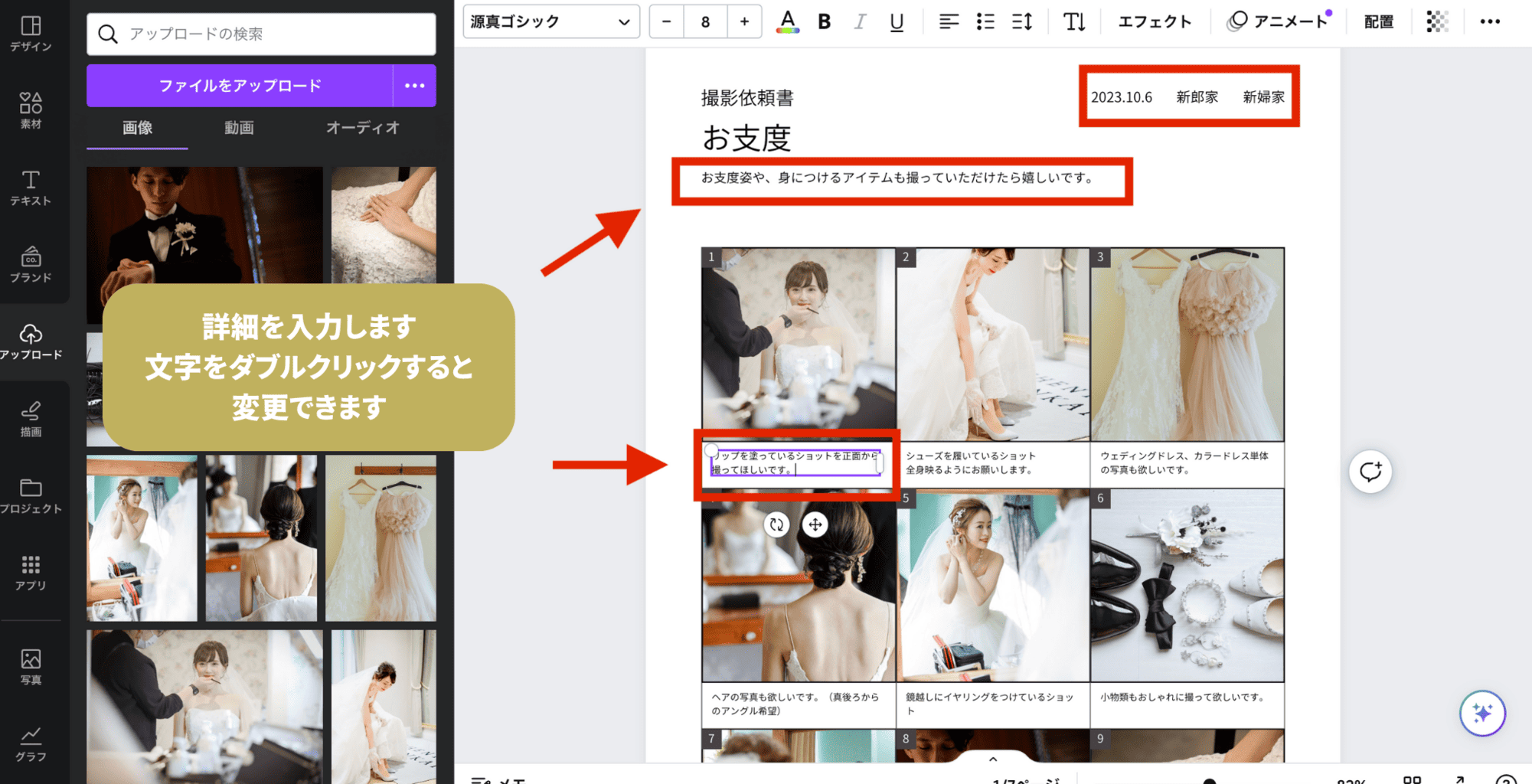
Task: Toggle underline formatting
Action: tap(896, 21)
